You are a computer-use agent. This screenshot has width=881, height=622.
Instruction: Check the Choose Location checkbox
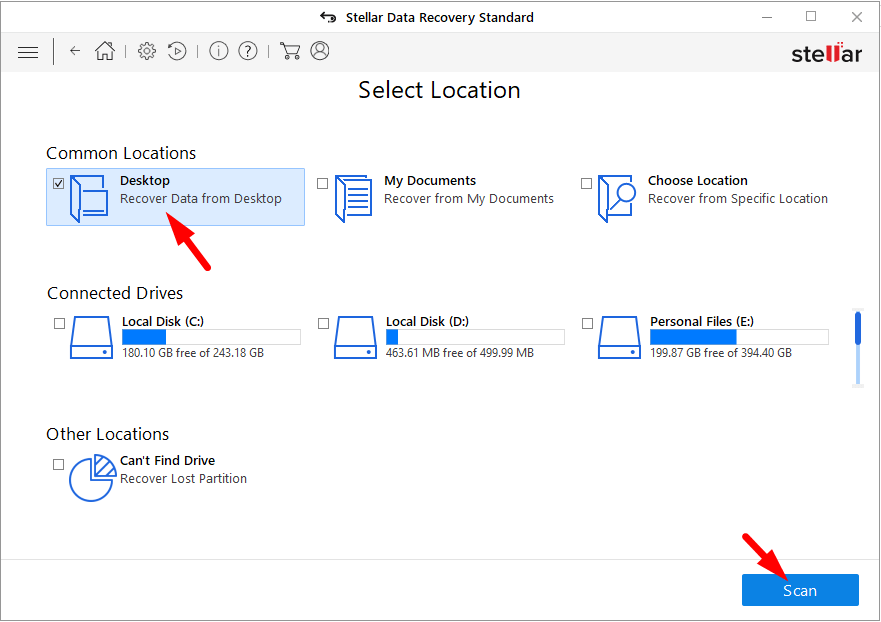[x=587, y=184]
